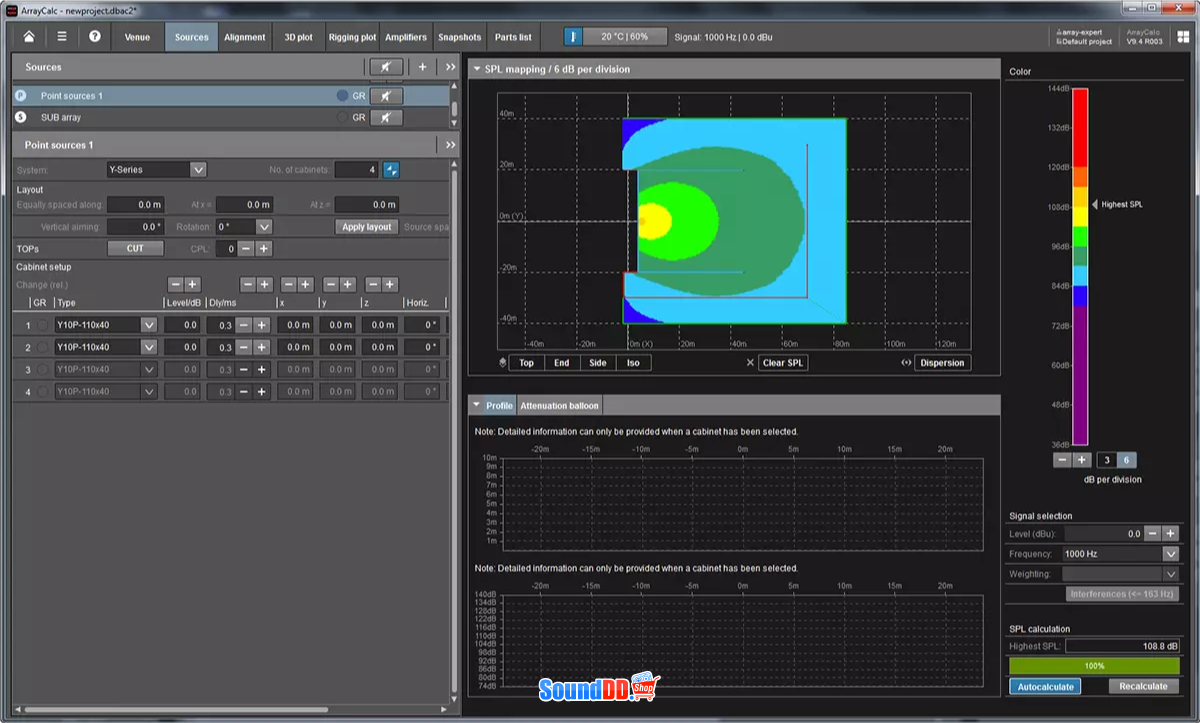Switch to Attenuation balloon tab

point(559,405)
